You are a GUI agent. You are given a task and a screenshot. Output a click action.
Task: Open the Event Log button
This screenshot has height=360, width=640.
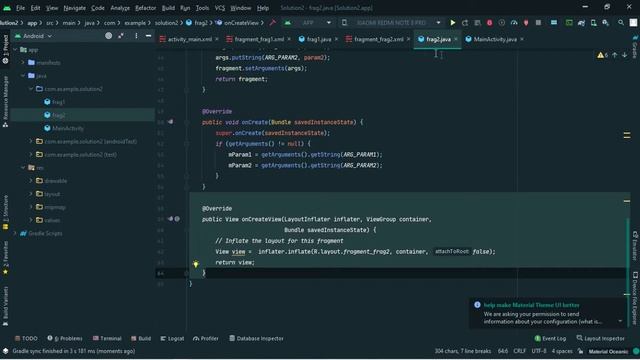pos(550,338)
